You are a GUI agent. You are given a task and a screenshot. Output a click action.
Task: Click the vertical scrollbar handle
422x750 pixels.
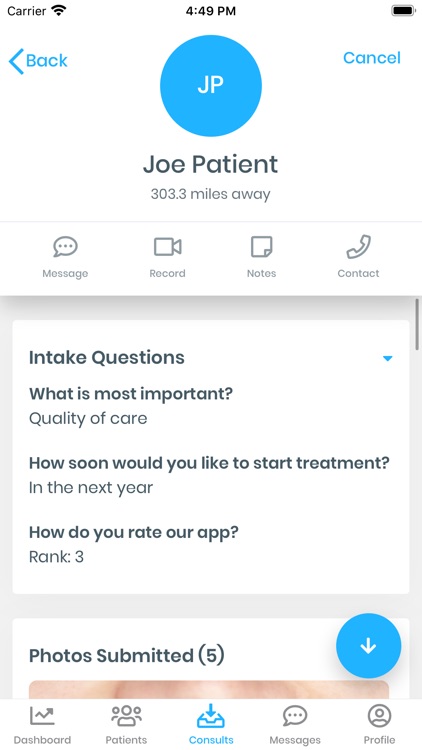(x=417, y=324)
